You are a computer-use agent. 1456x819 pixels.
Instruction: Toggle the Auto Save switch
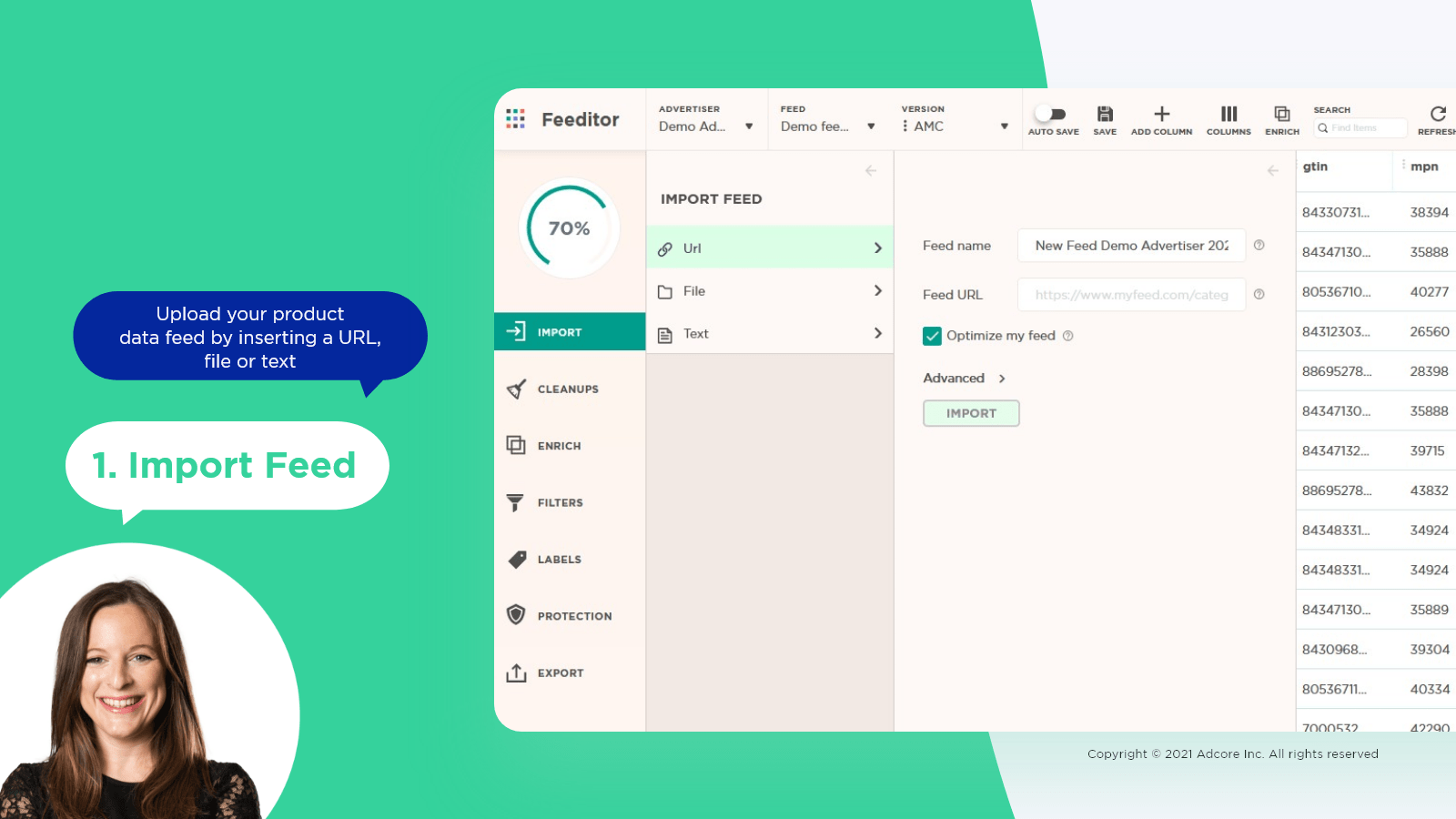[x=1053, y=115]
